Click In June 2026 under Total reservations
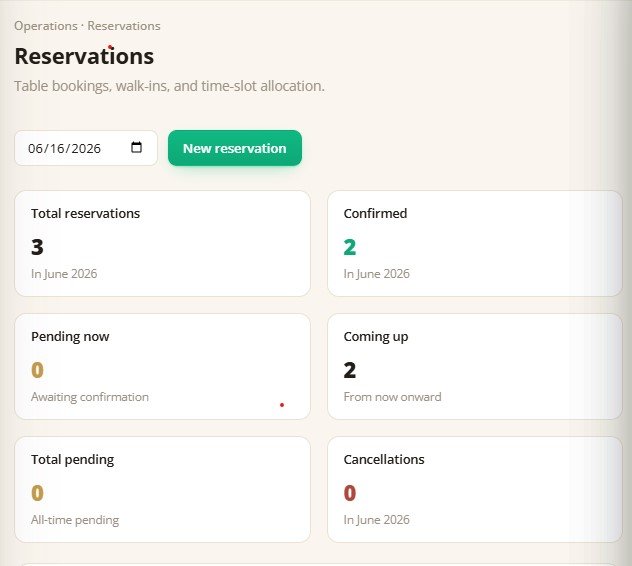 coord(64,274)
